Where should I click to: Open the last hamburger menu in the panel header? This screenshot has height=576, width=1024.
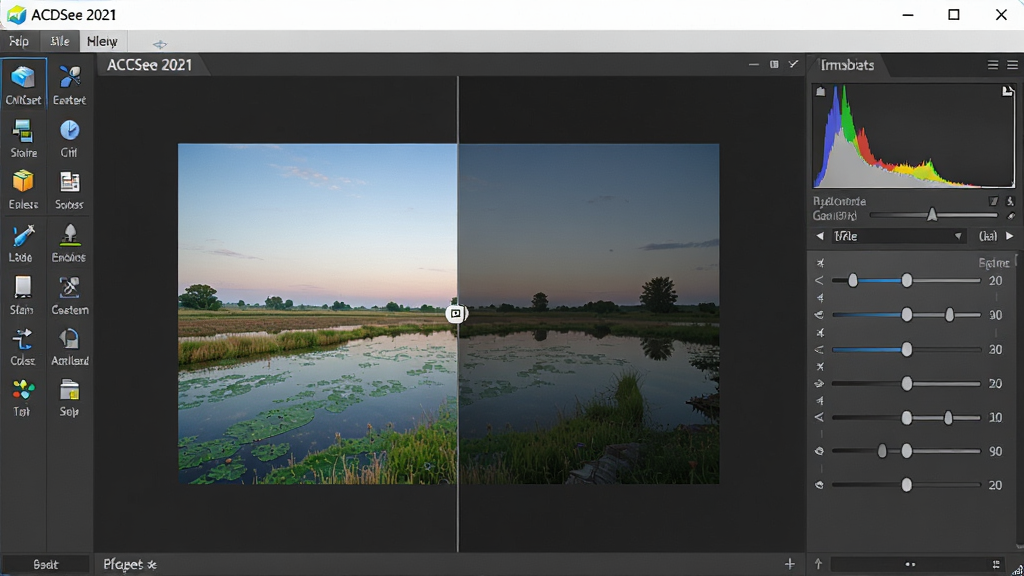[1012, 65]
